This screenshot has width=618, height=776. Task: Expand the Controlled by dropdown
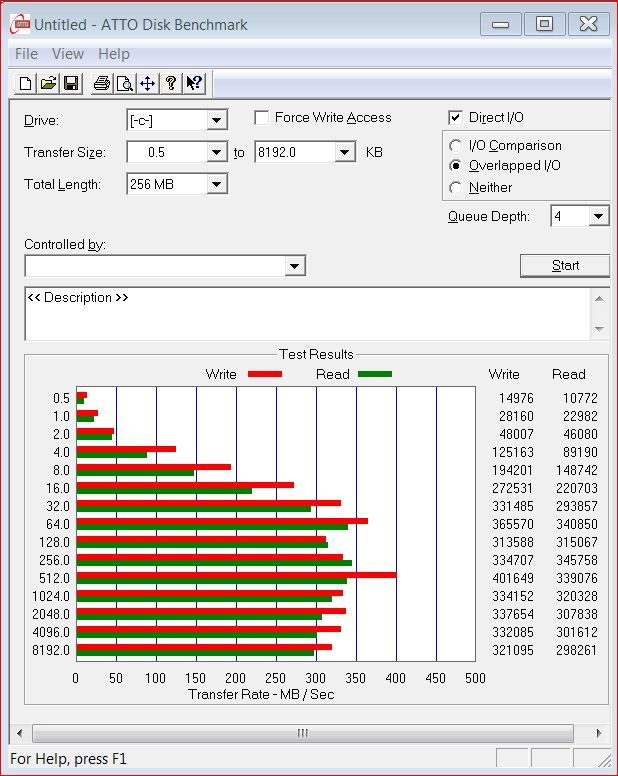(294, 266)
